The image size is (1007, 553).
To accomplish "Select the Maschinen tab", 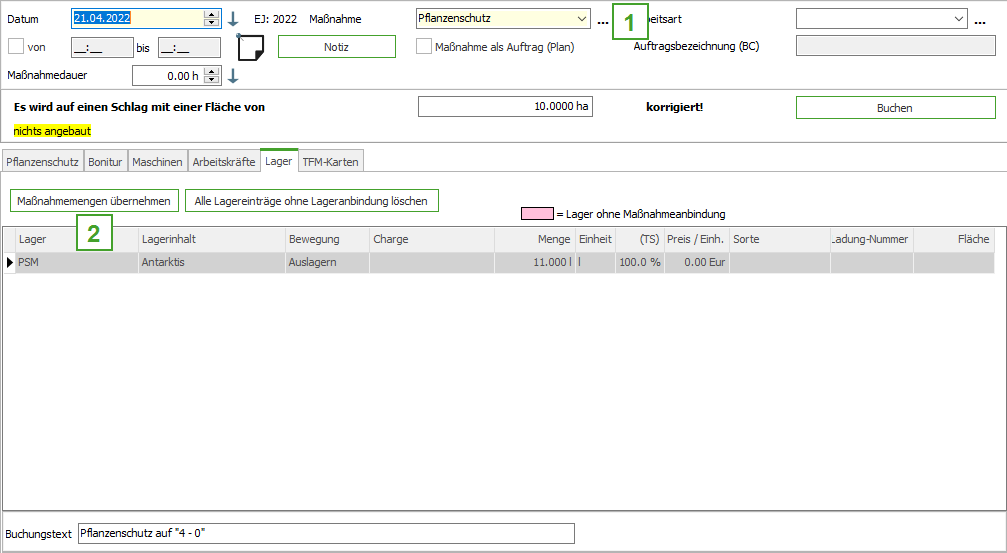I will (x=157, y=161).
